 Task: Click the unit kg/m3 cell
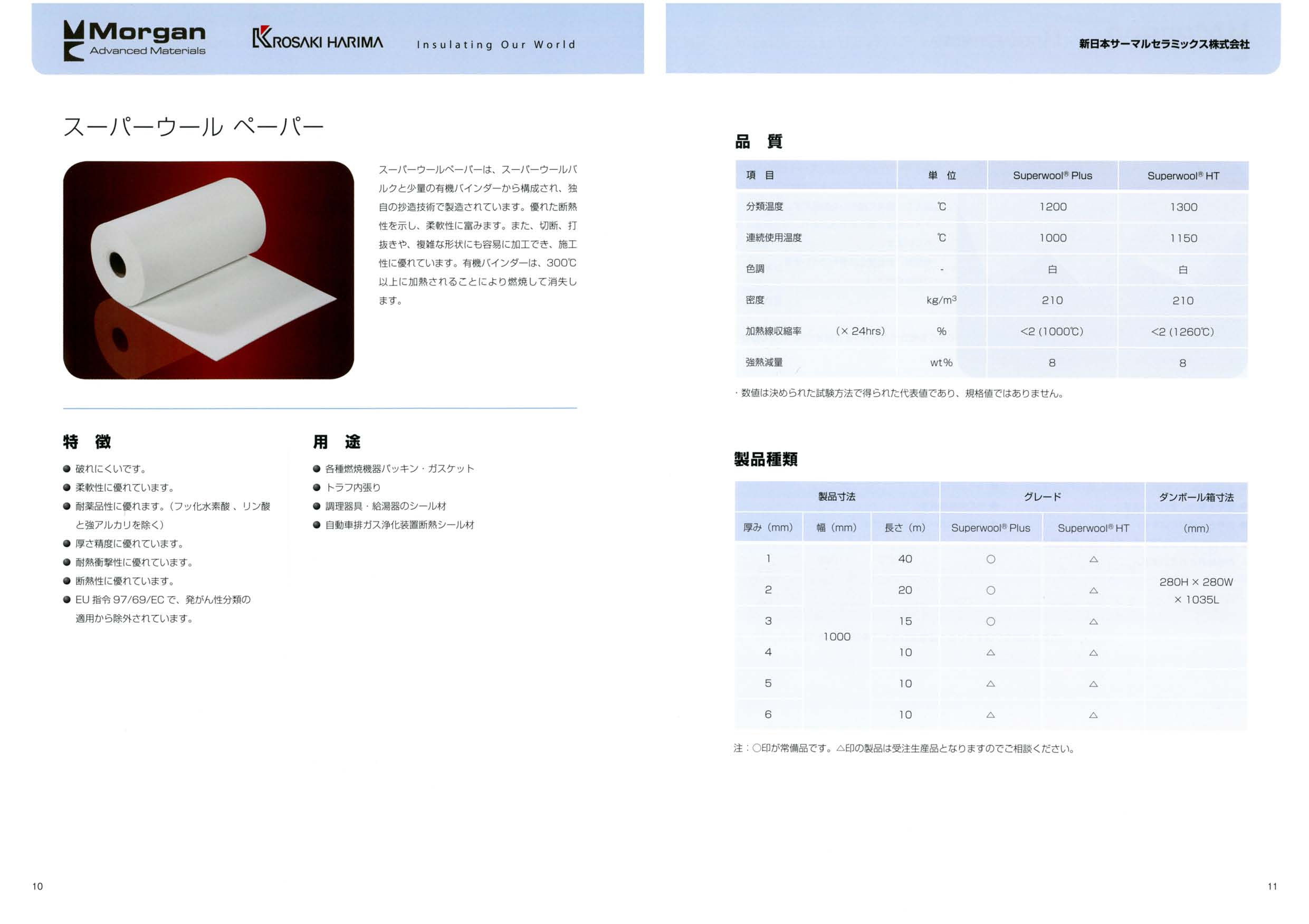click(941, 299)
